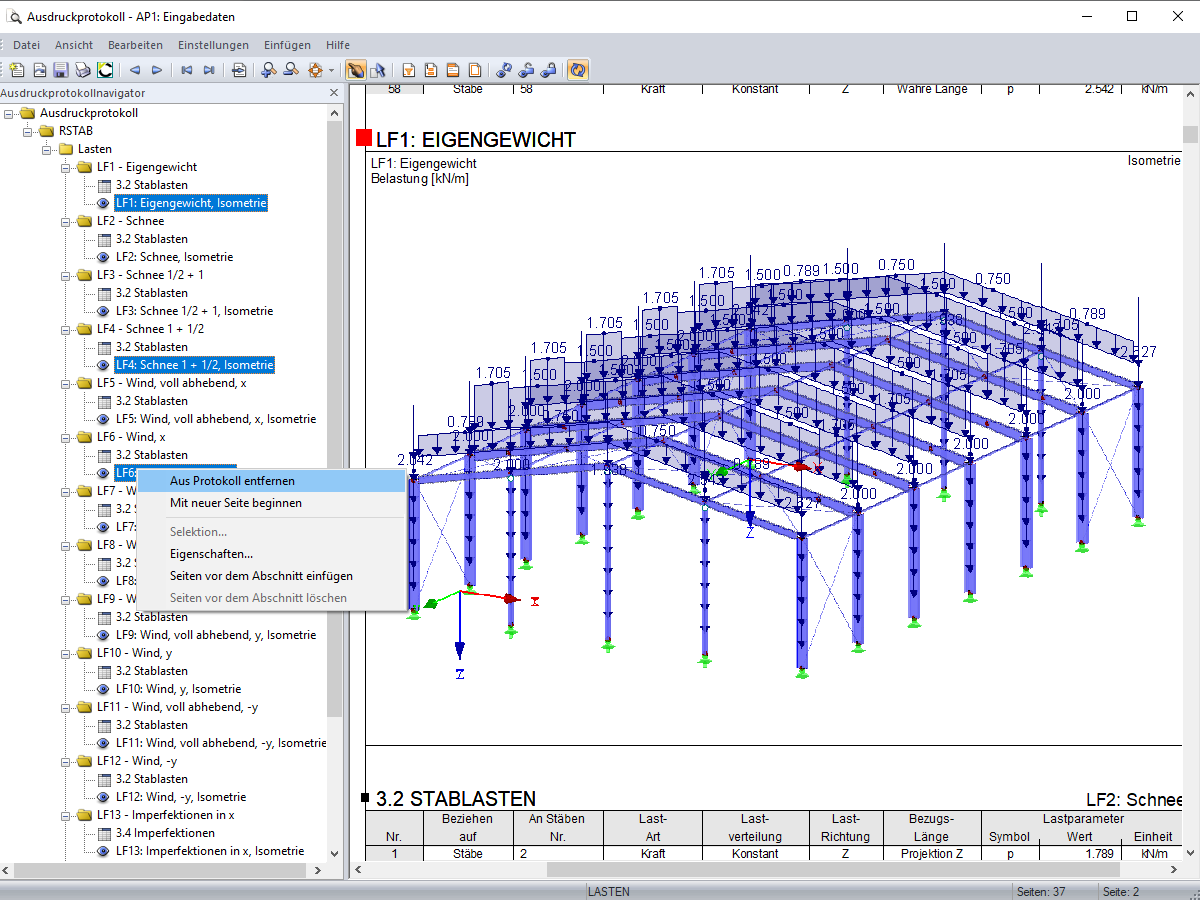Collapse the Lasten tree folder

point(46,149)
